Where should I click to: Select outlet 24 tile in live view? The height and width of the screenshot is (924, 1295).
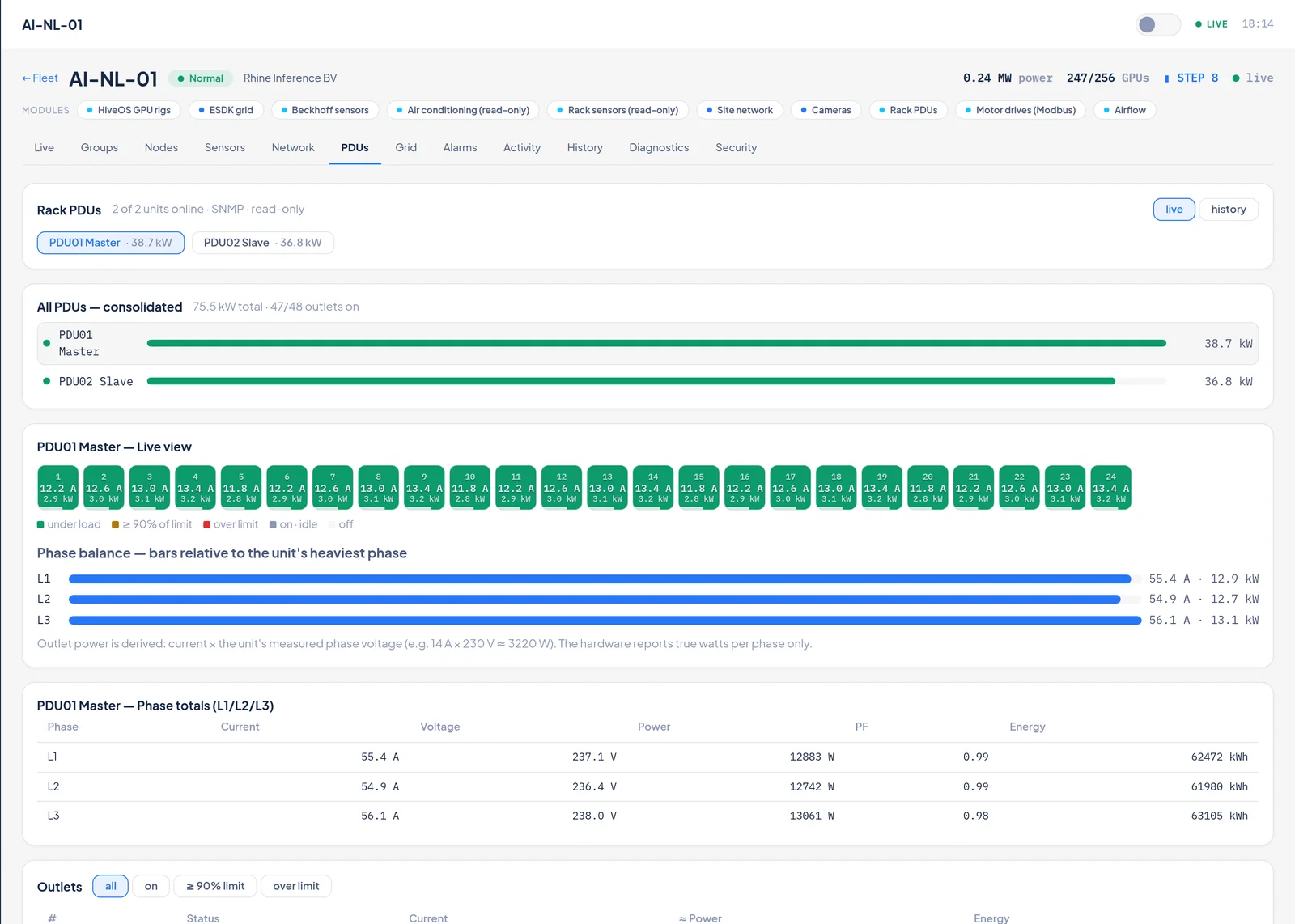pyautogui.click(x=1111, y=487)
